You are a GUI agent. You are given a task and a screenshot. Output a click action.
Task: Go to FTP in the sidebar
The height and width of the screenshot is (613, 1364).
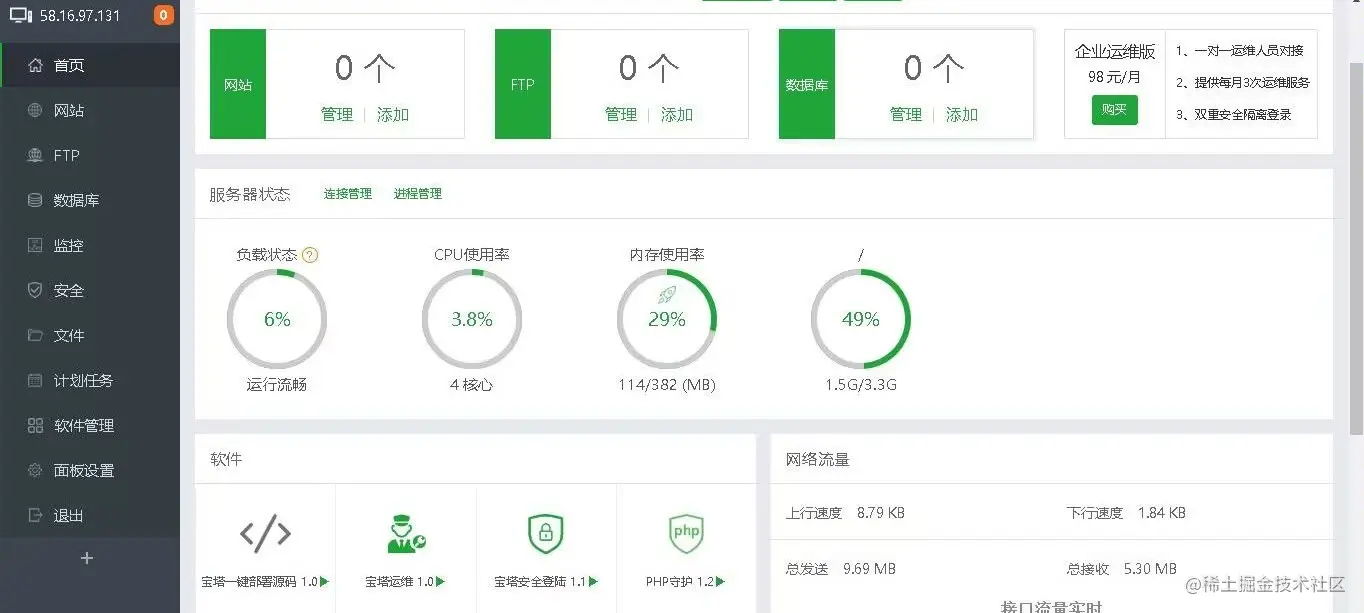90,155
